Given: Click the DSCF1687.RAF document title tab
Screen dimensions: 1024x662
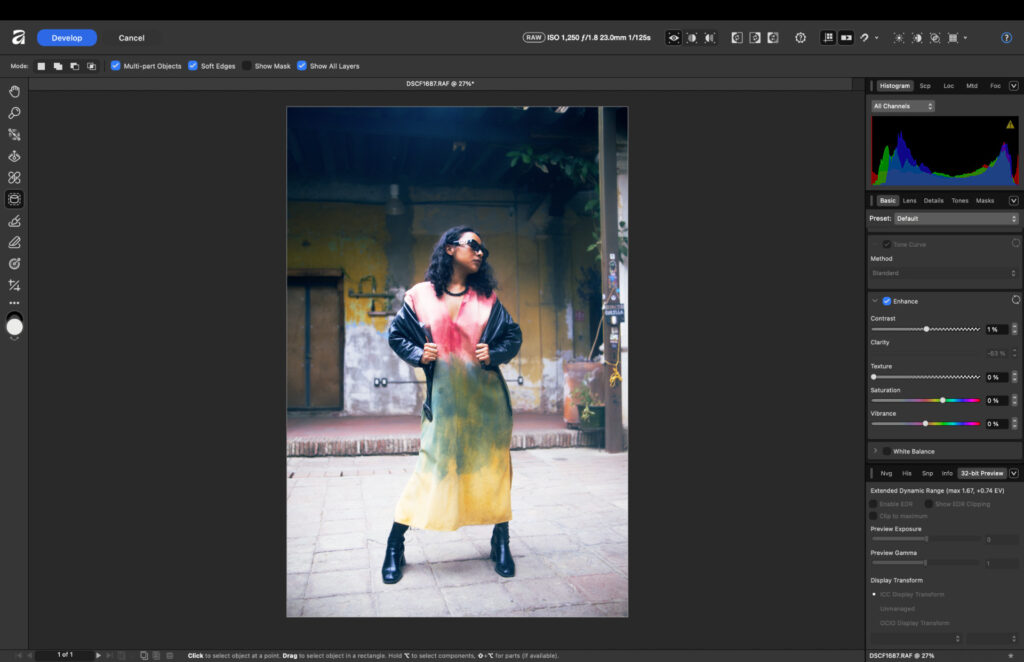Looking at the screenshot, I should pos(440,84).
